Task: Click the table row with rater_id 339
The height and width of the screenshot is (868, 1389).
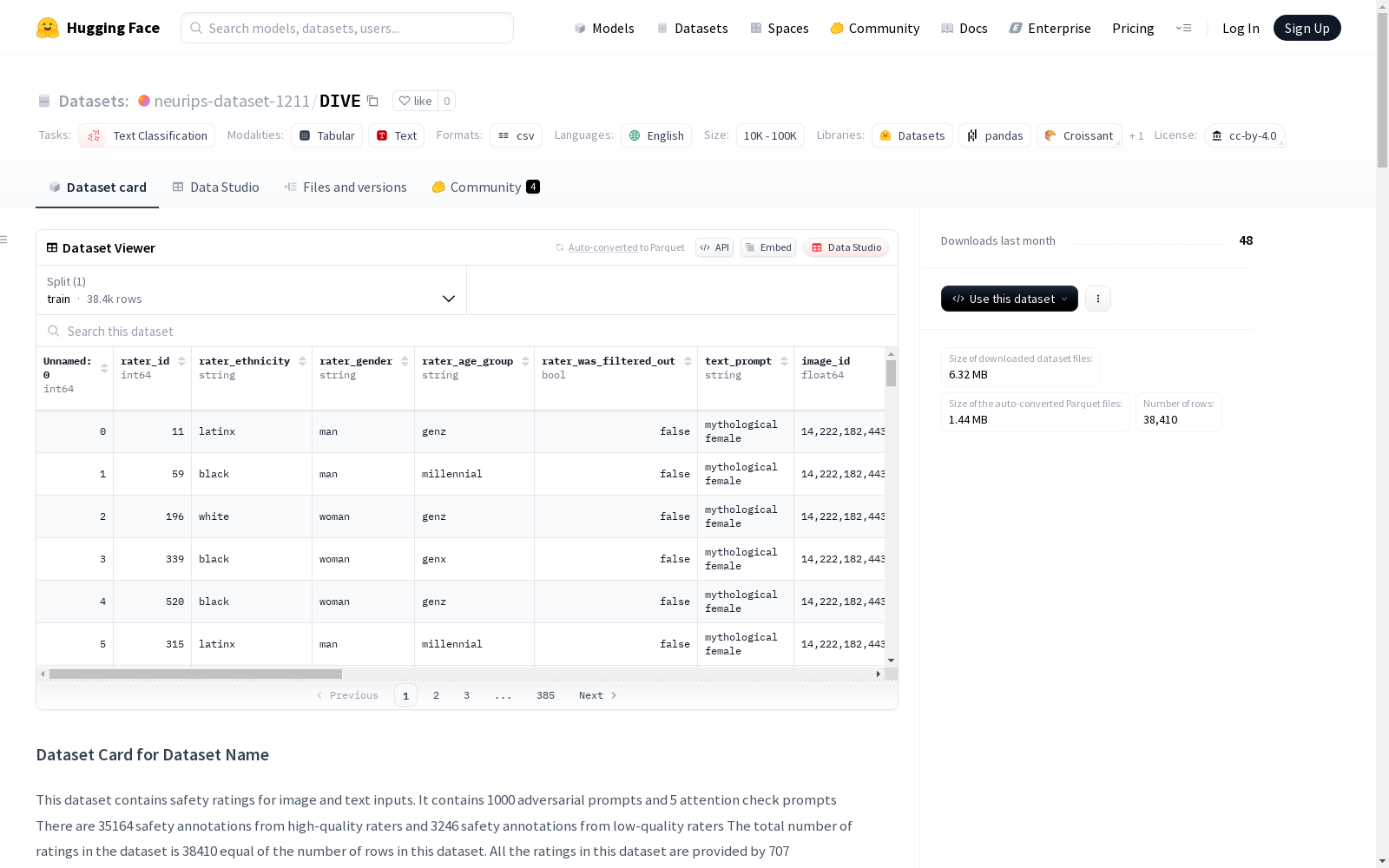Action: pos(460,559)
